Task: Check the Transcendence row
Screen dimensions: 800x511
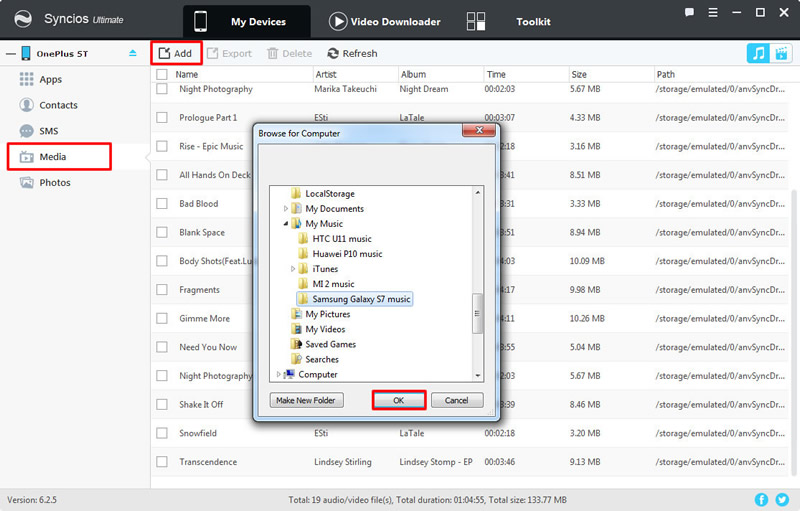Action: point(162,462)
